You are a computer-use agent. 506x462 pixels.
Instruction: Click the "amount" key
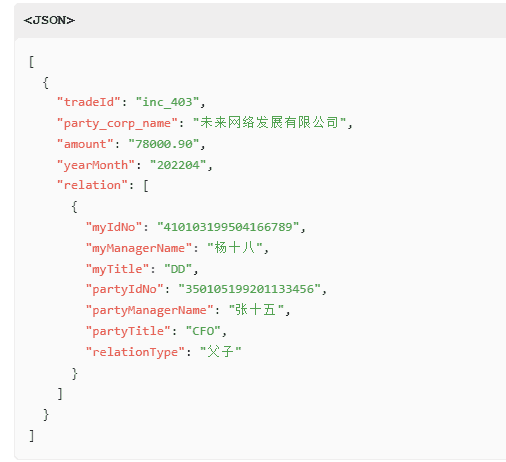pos(85,144)
